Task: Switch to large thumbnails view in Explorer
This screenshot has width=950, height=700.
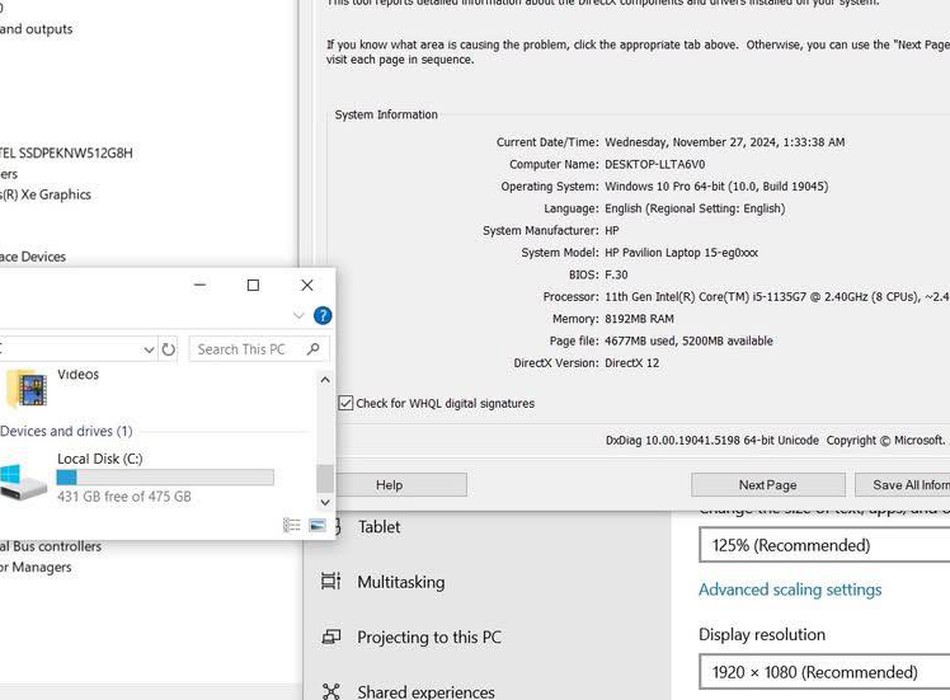Action: 317,525
